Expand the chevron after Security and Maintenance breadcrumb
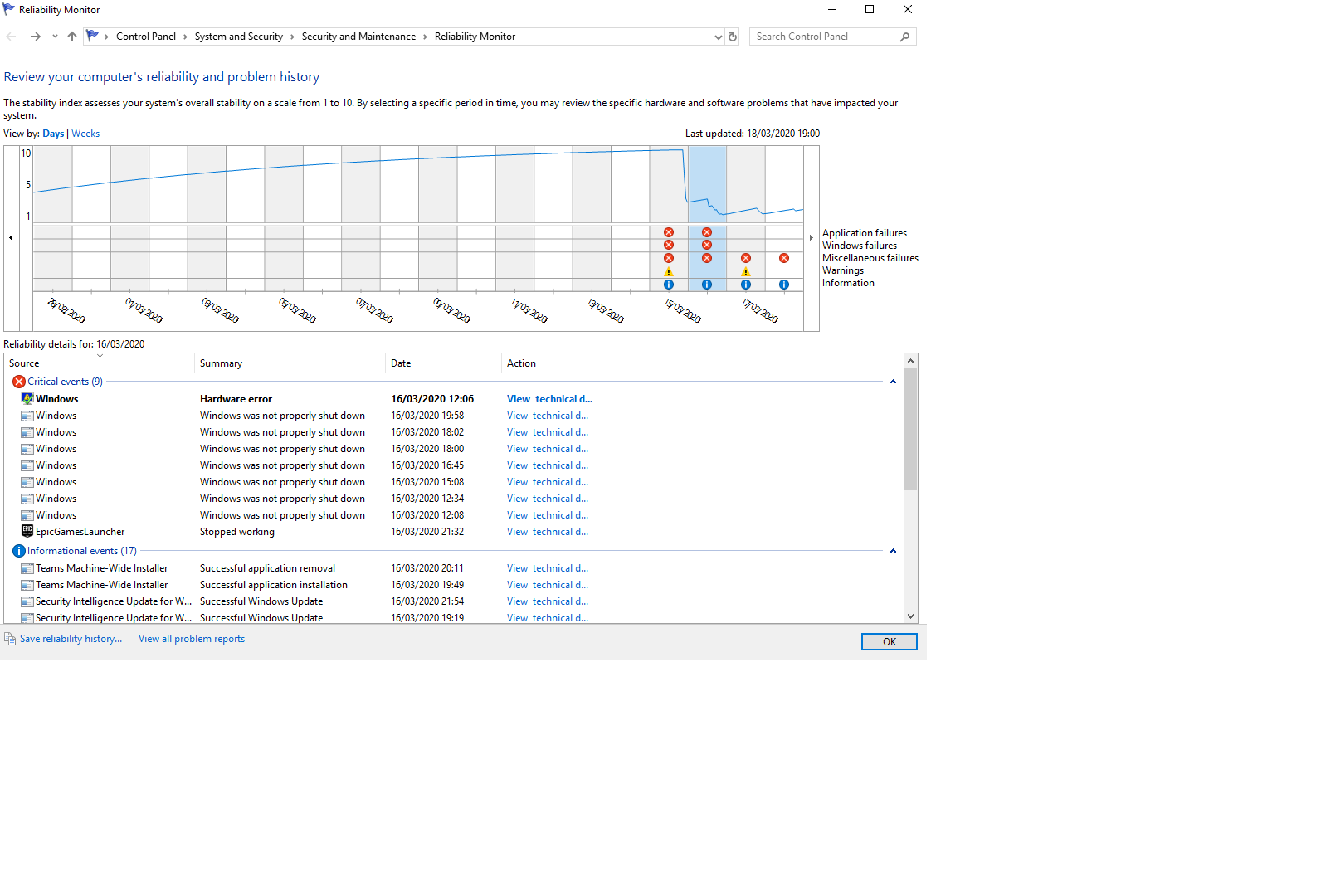The image size is (1321, 896). tap(426, 37)
